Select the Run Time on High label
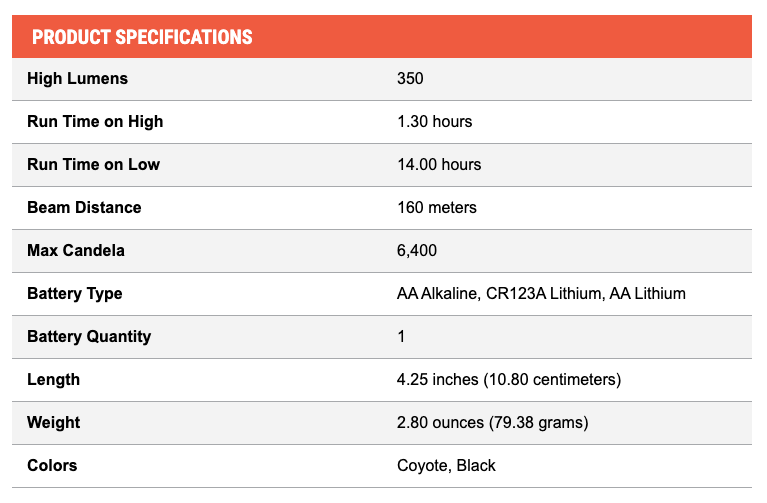Image resolution: width=767 pixels, height=503 pixels. pos(96,122)
